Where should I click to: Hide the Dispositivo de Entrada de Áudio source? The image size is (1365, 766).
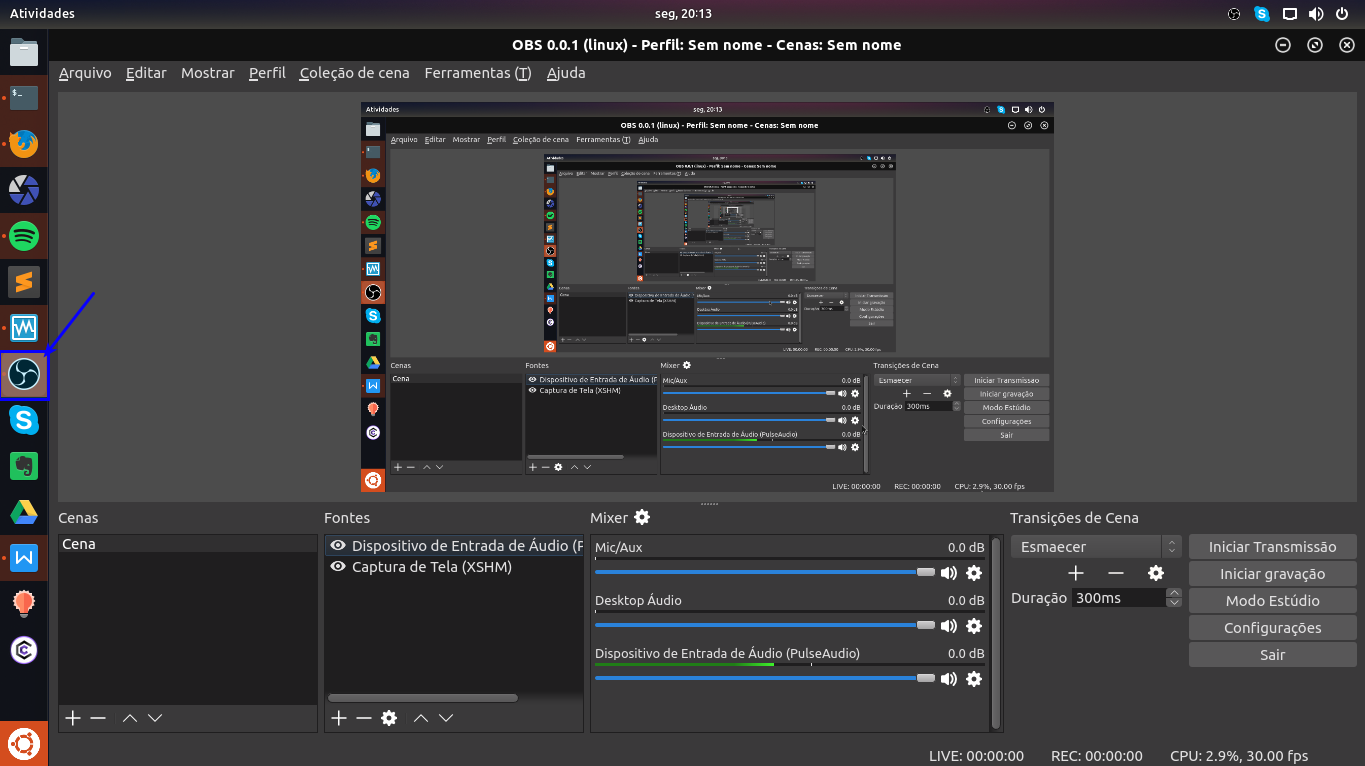(338, 546)
